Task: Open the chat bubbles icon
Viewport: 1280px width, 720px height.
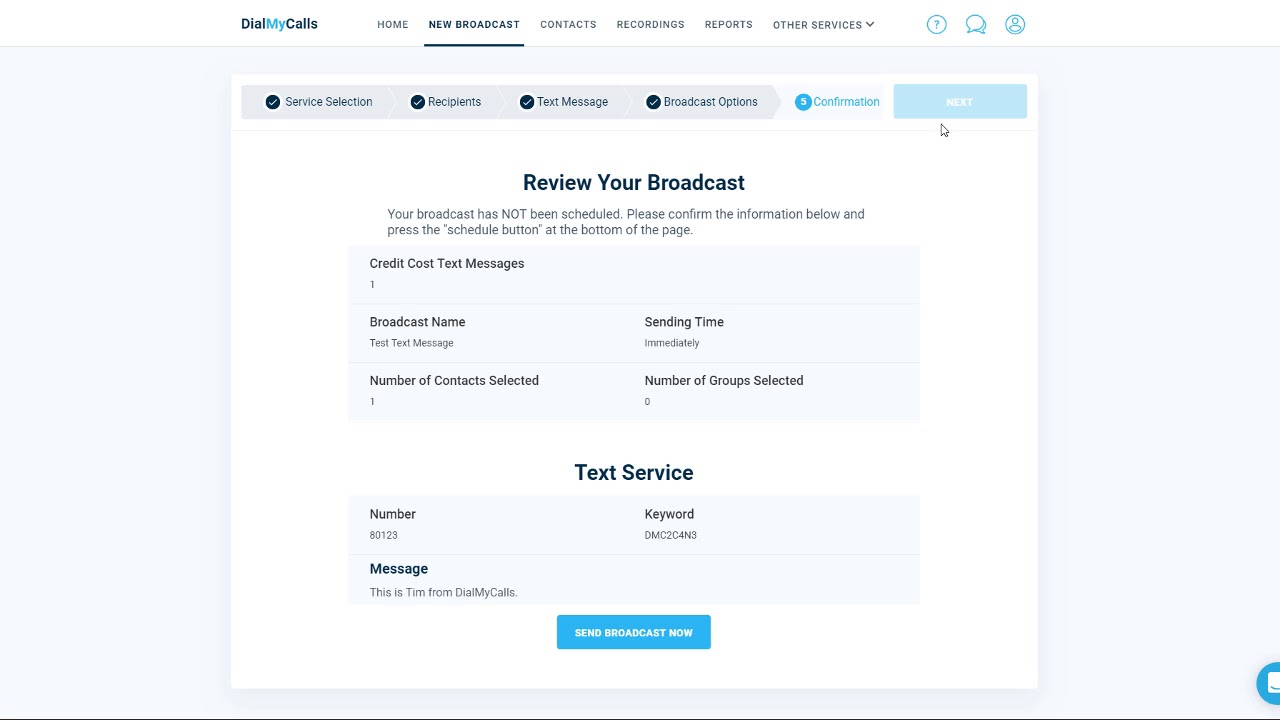Action: pos(976,25)
